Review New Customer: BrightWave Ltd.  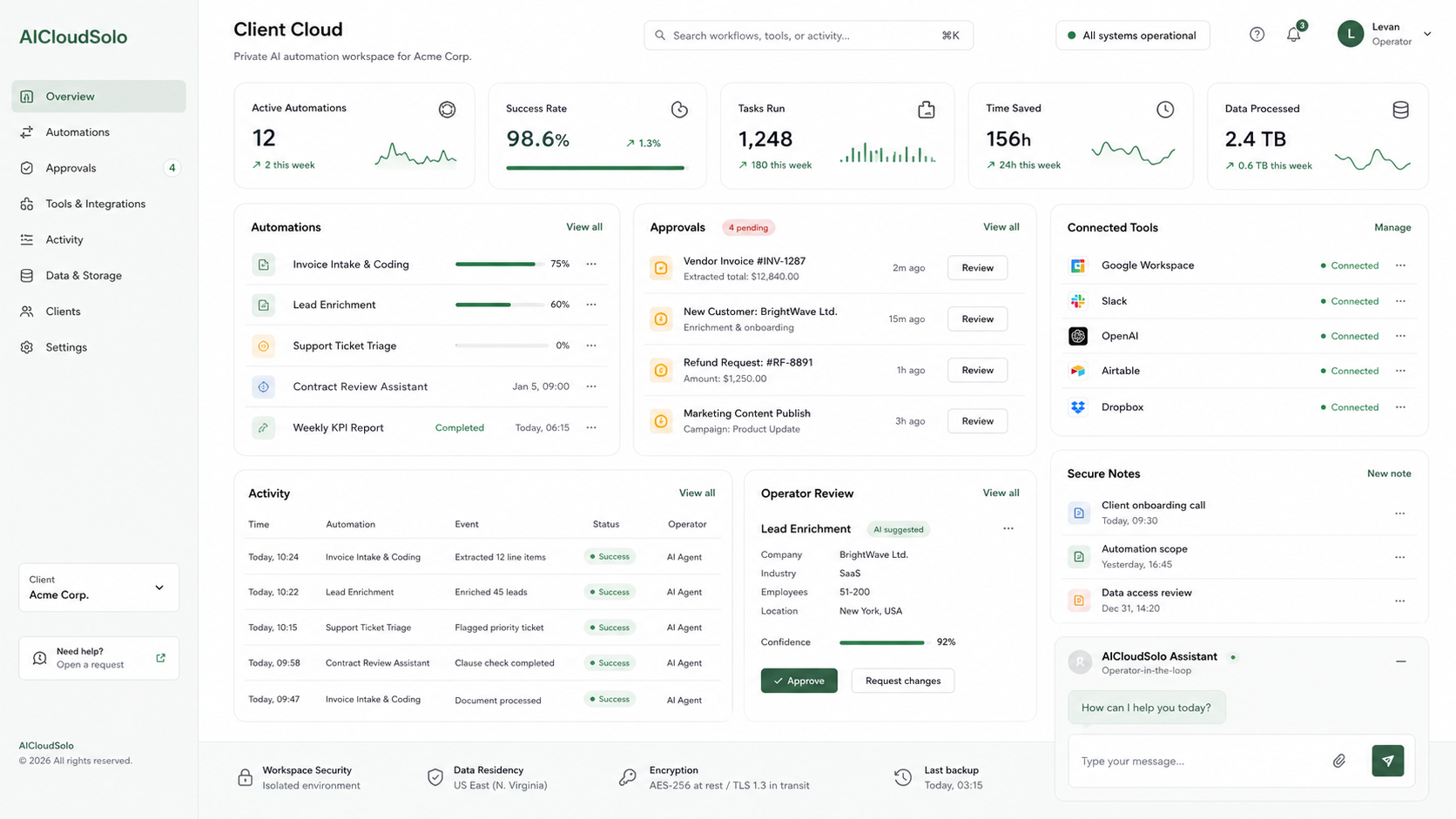point(977,319)
